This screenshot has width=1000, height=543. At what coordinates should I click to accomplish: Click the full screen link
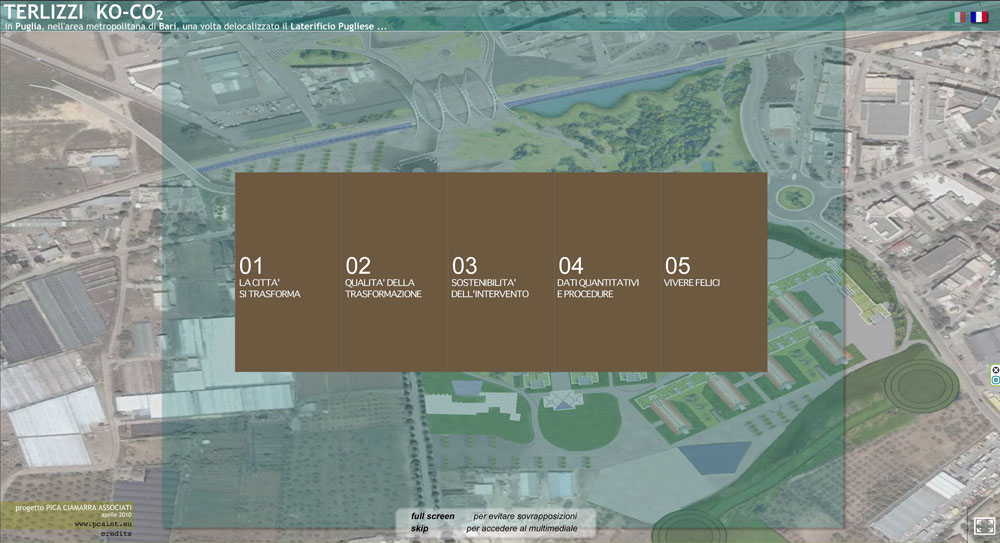(x=432, y=516)
